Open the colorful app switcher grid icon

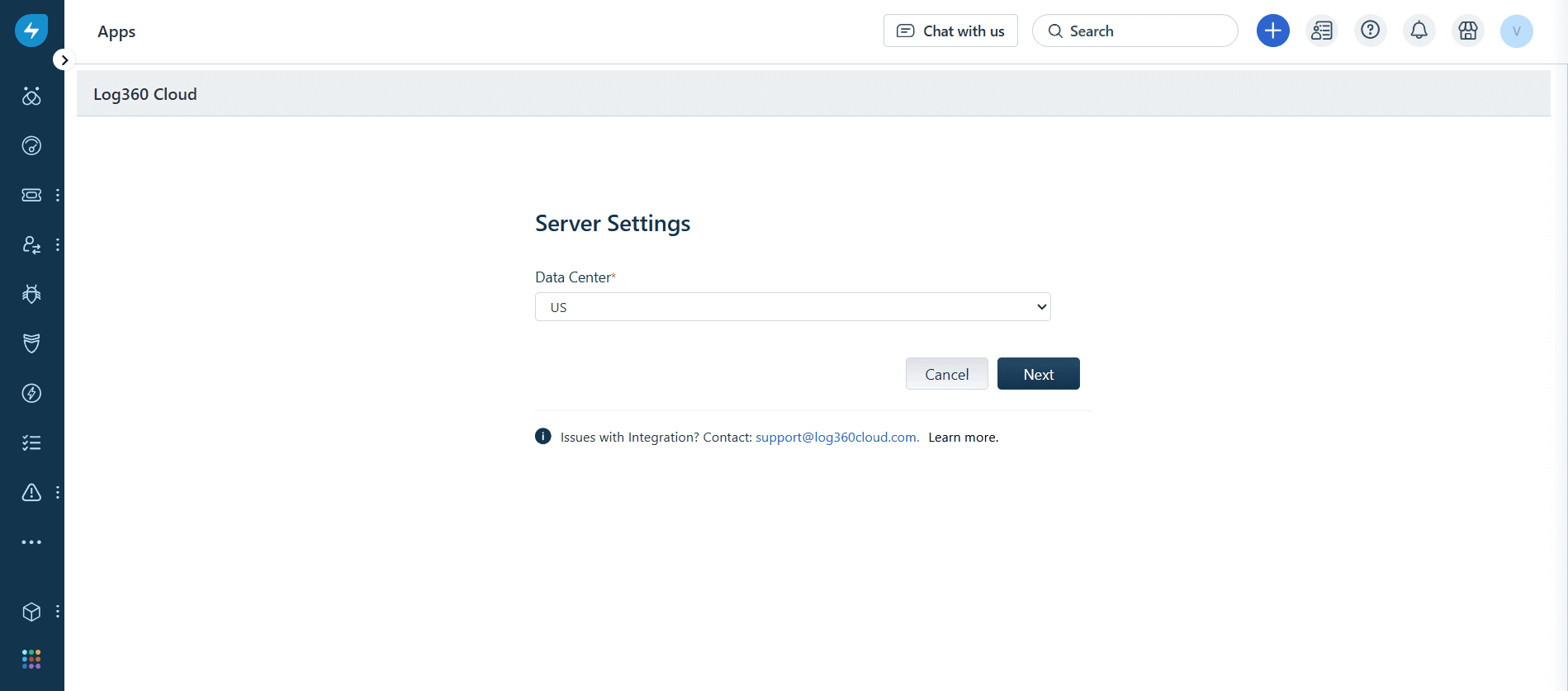tap(31, 659)
